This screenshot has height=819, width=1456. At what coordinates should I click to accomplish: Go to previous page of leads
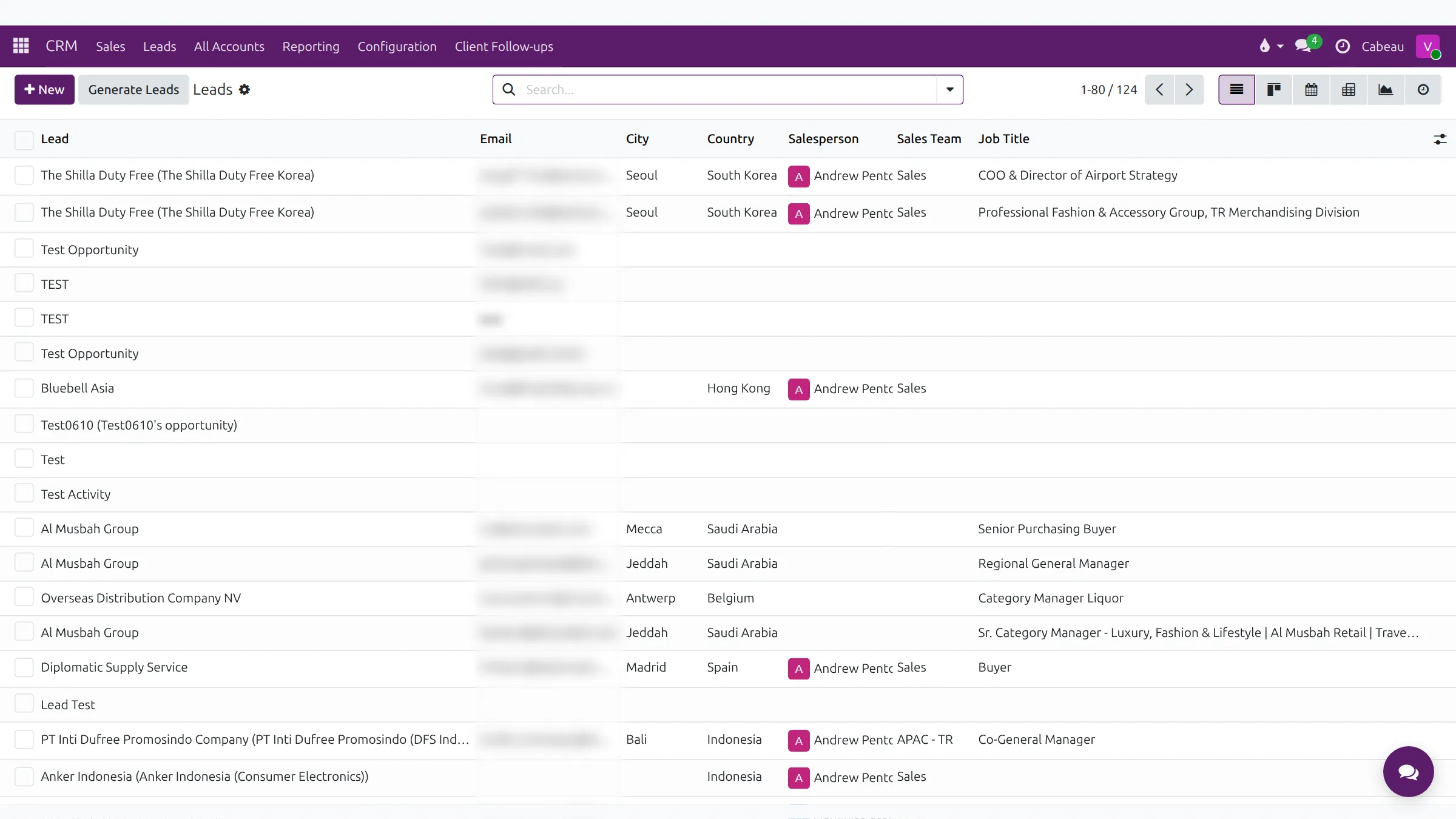pyautogui.click(x=1159, y=90)
